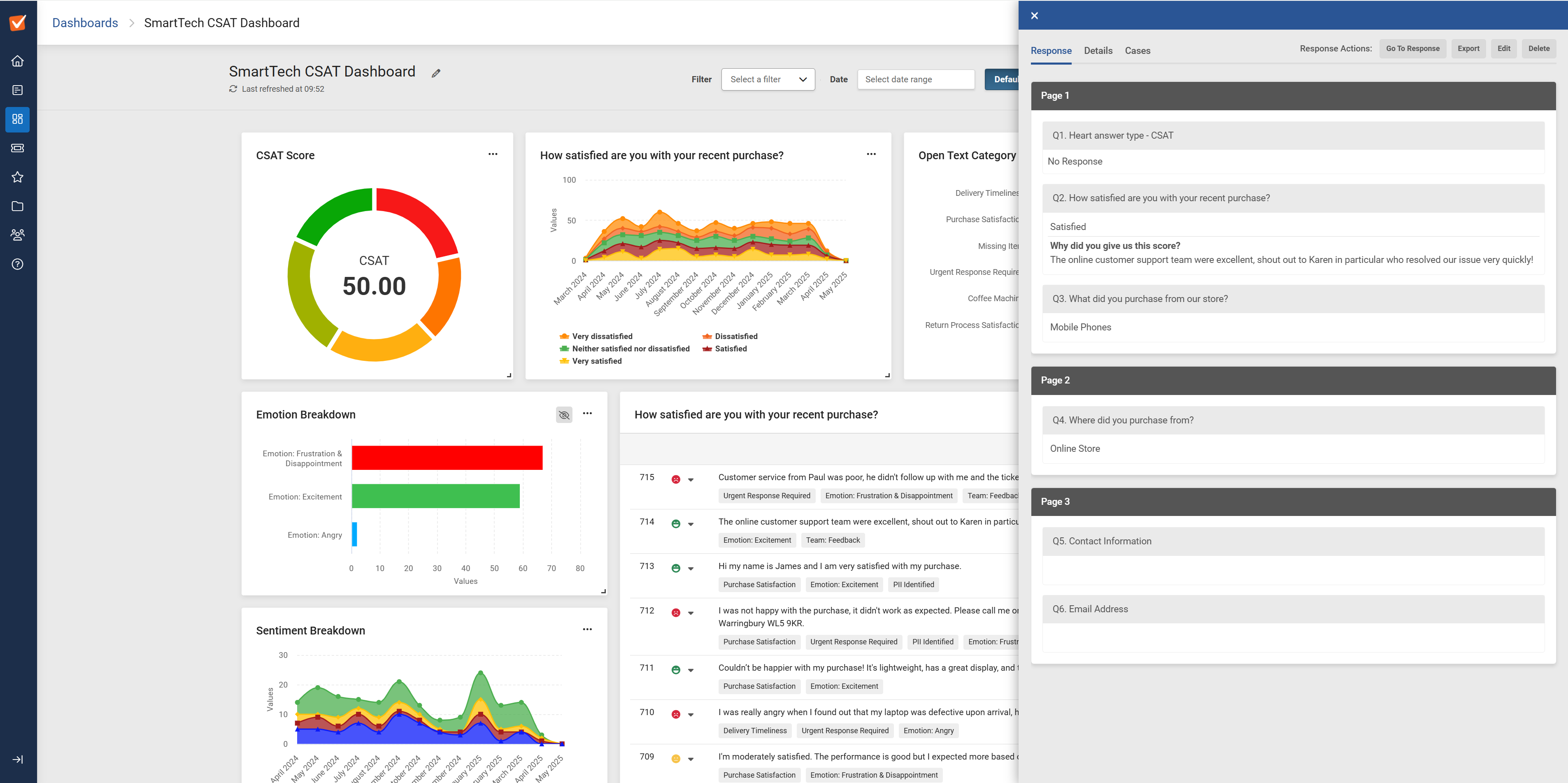Open the help question mark icon
This screenshot has height=783, width=1568.
click(18, 264)
